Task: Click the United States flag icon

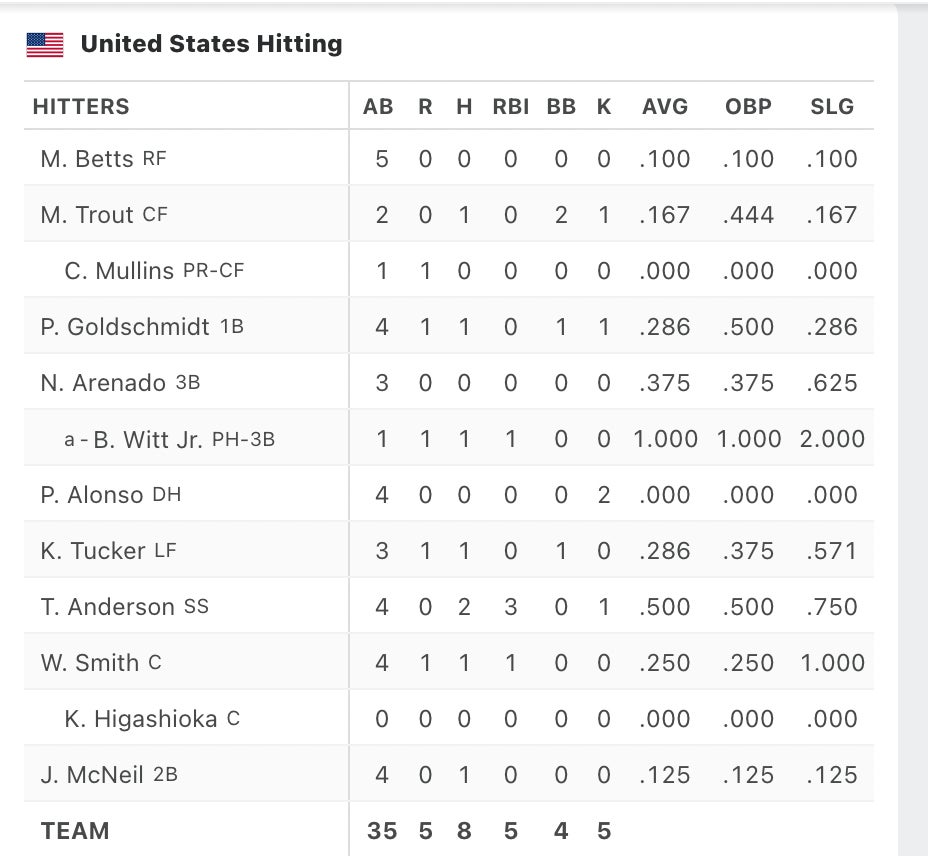Action: pyautogui.click(x=45, y=44)
